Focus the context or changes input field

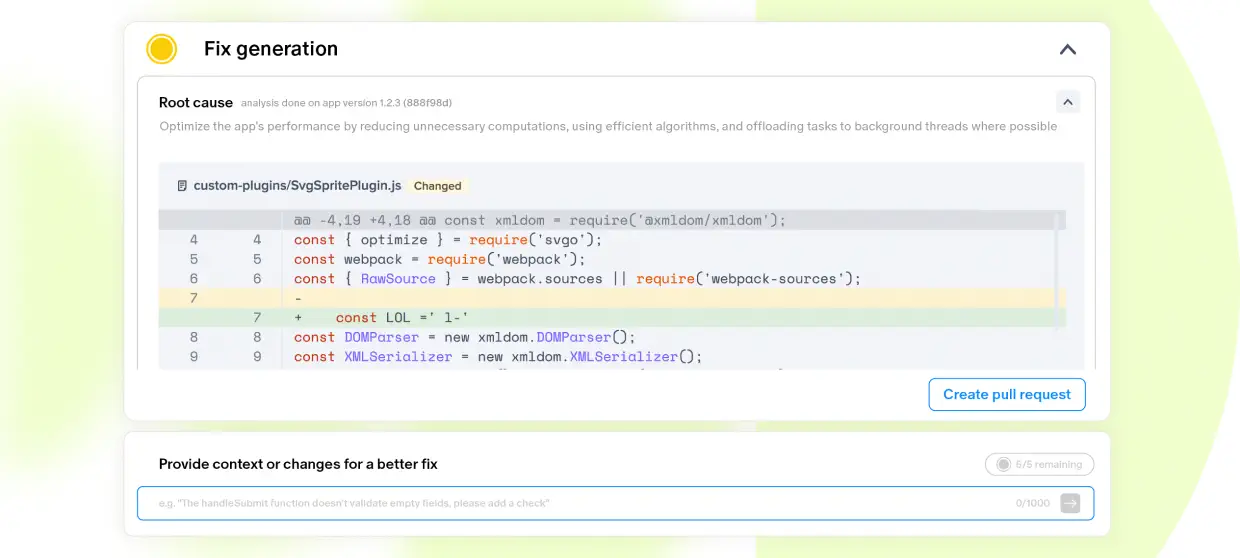click(615, 503)
